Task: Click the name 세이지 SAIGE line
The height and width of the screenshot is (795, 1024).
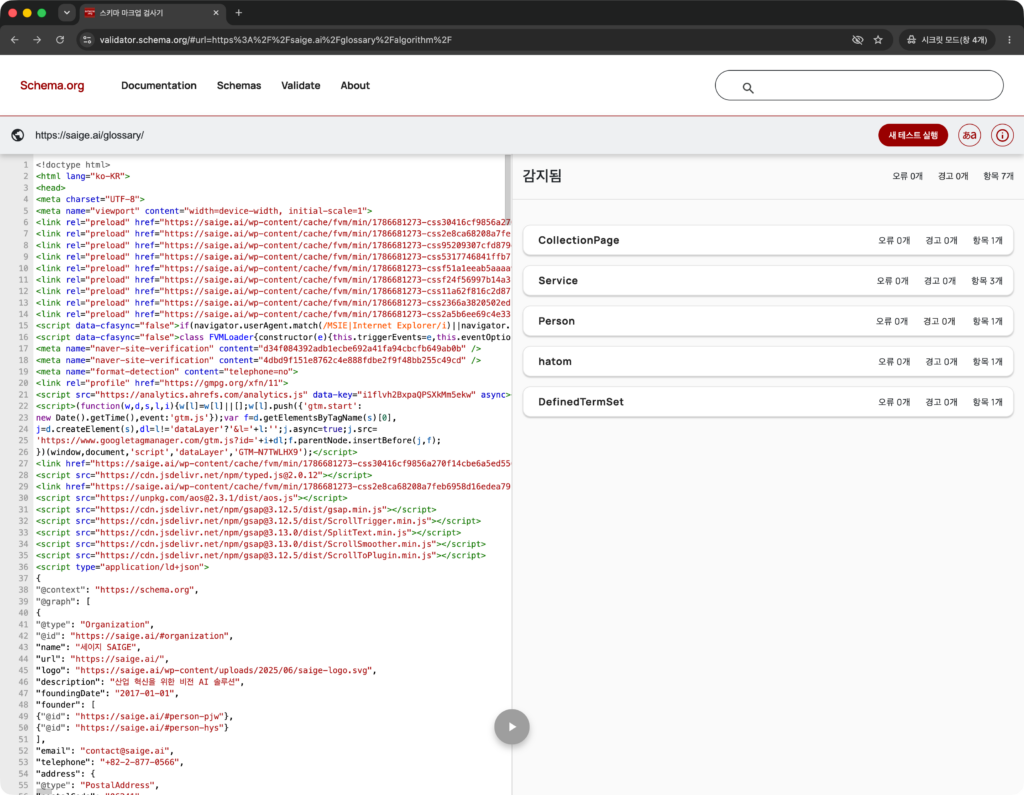Action: (x=88, y=647)
